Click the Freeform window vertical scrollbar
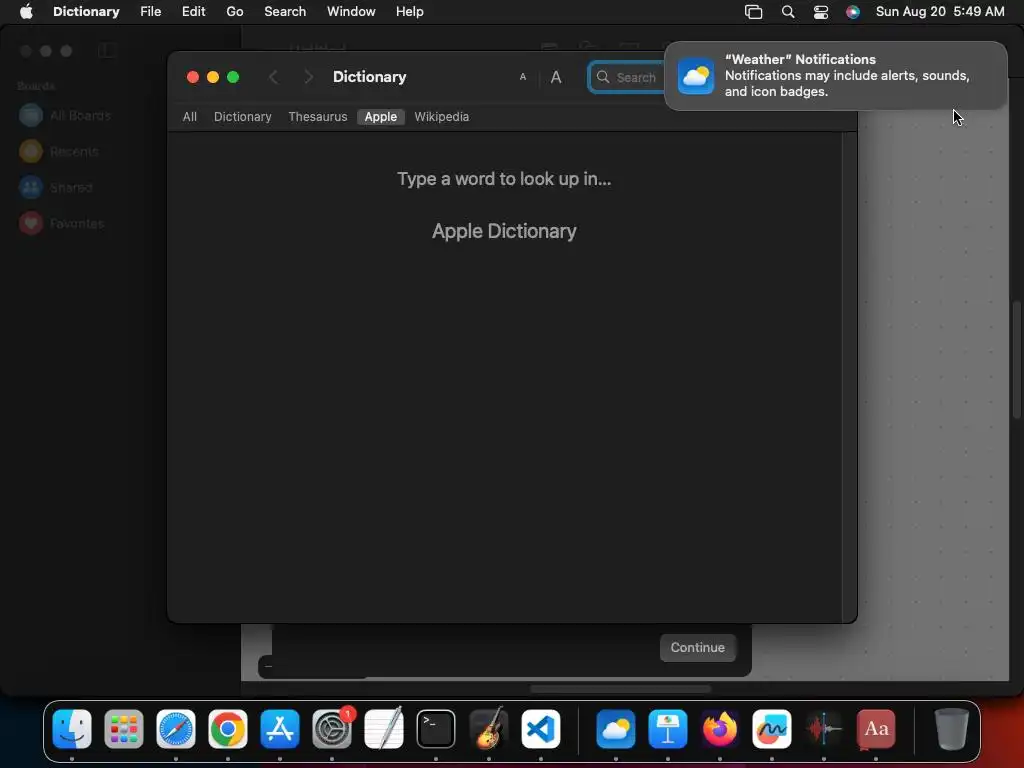1024x768 pixels. 1016,359
